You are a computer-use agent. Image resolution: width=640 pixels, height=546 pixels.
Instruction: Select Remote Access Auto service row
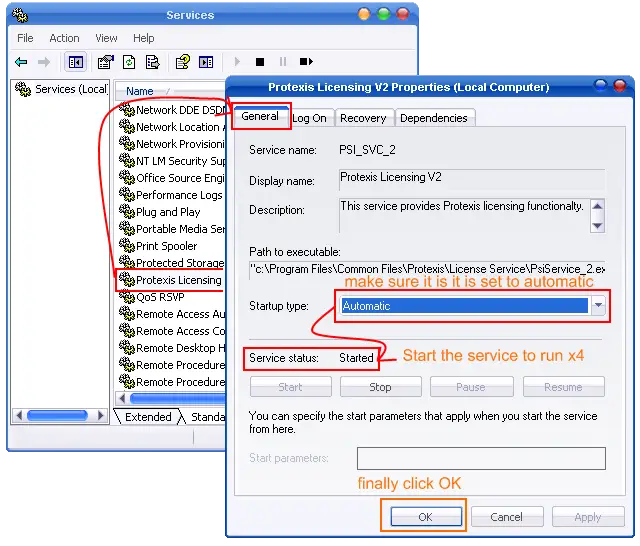(x=171, y=314)
